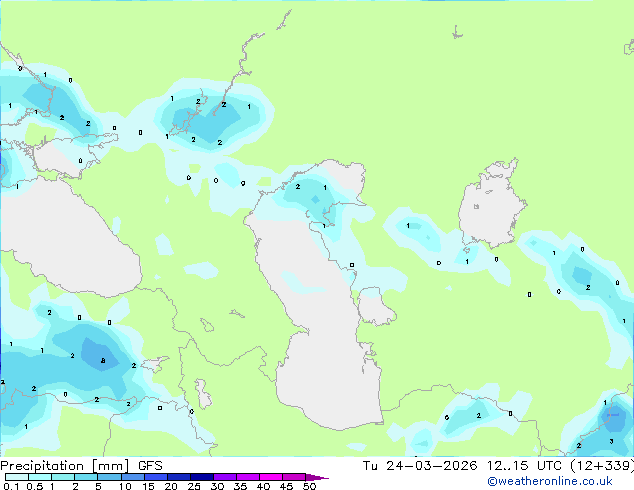Click the 0.1 to 0.5 mm legend swatch
The image size is (634, 490).
point(17,477)
